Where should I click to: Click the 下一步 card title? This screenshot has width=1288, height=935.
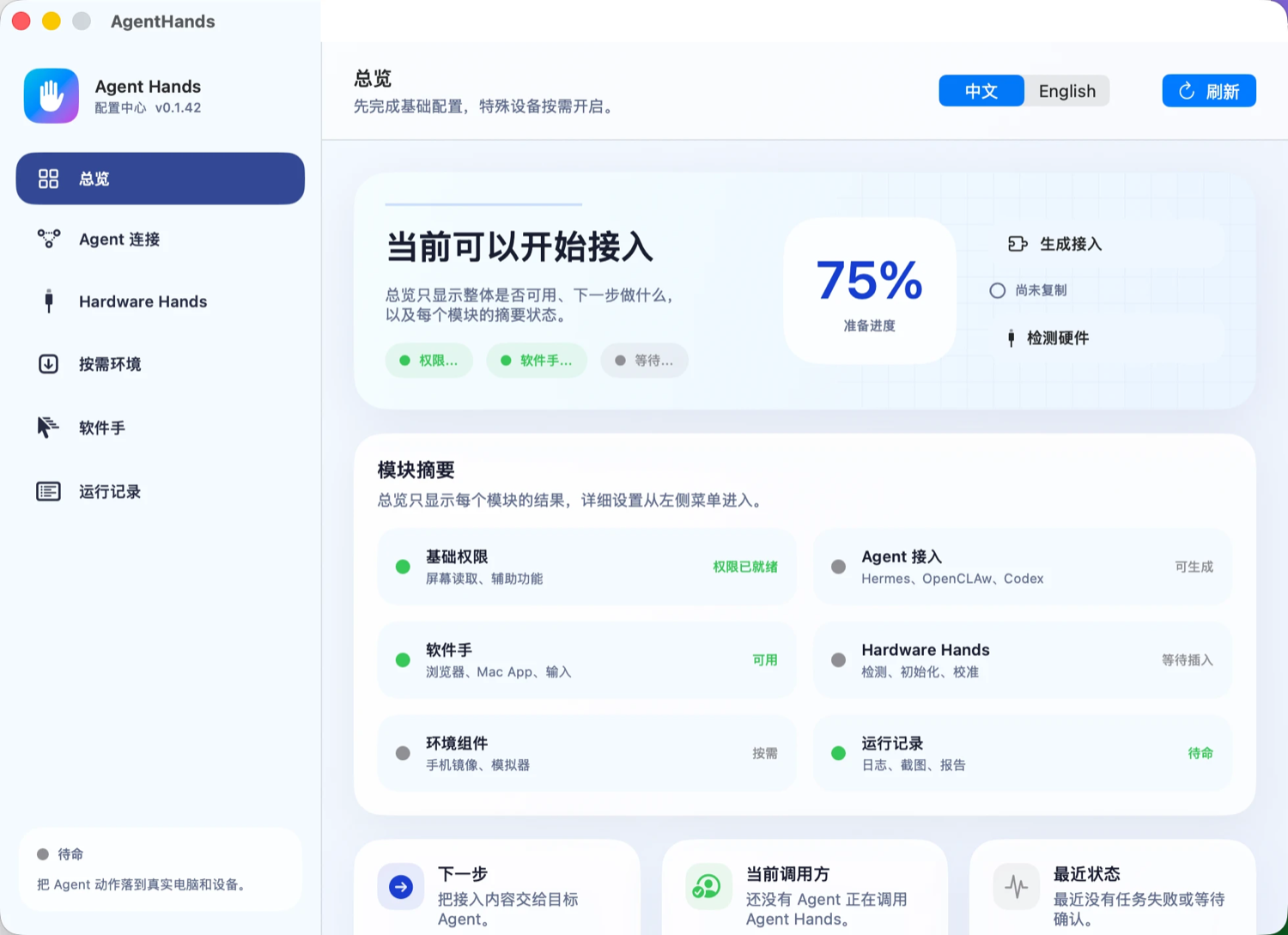pyautogui.click(x=463, y=874)
